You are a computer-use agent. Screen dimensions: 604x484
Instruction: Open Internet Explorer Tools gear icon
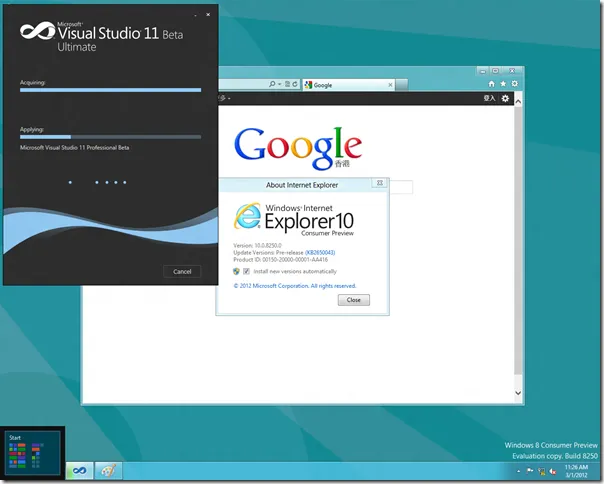(x=514, y=84)
